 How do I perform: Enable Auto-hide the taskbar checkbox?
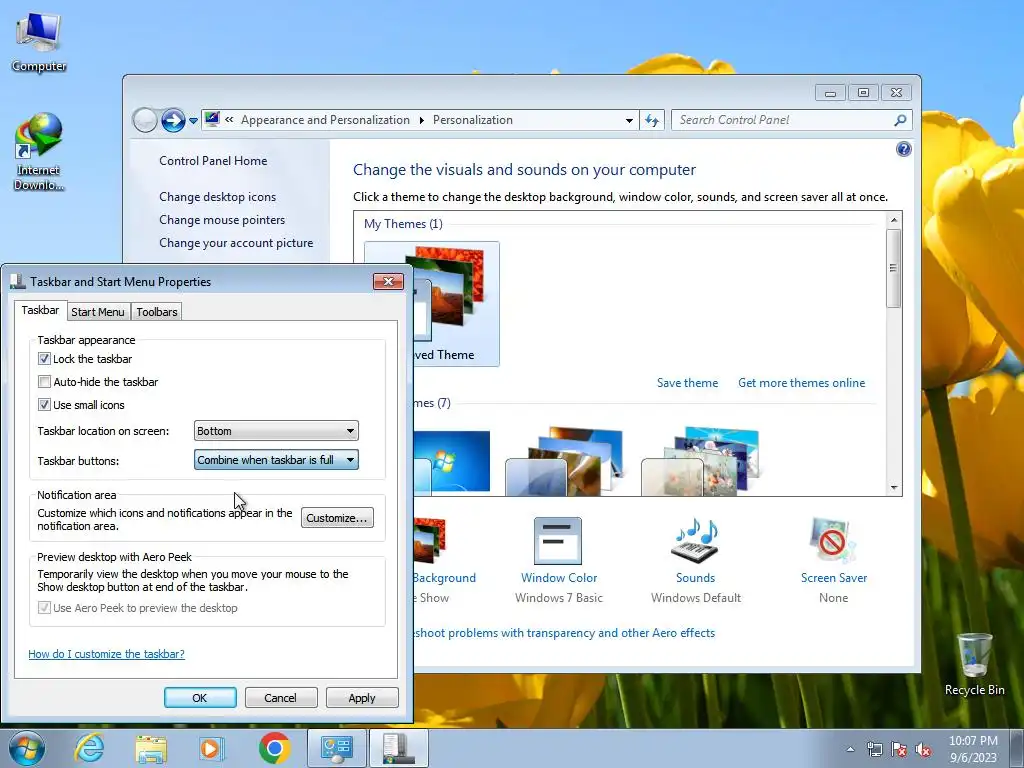tap(44, 381)
